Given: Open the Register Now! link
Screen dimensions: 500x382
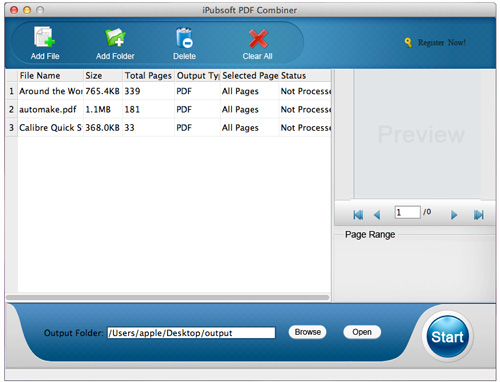Looking at the screenshot, I should pos(442,43).
